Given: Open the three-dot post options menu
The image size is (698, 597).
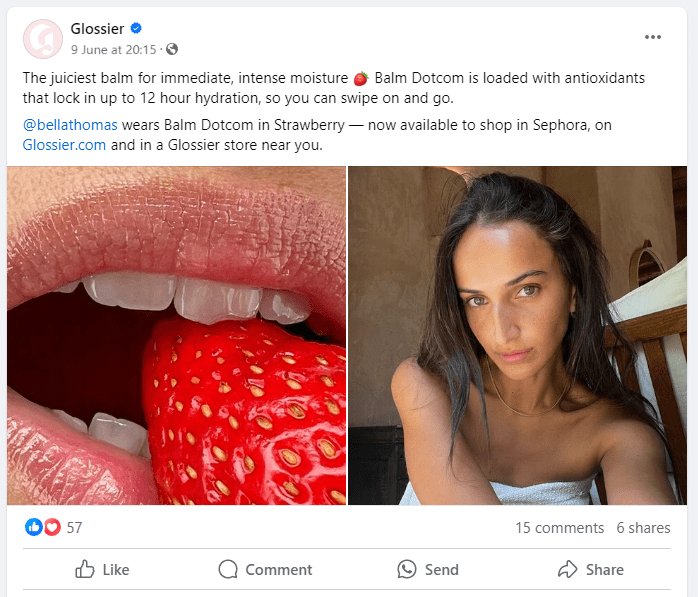Looking at the screenshot, I should click(653, 37).
